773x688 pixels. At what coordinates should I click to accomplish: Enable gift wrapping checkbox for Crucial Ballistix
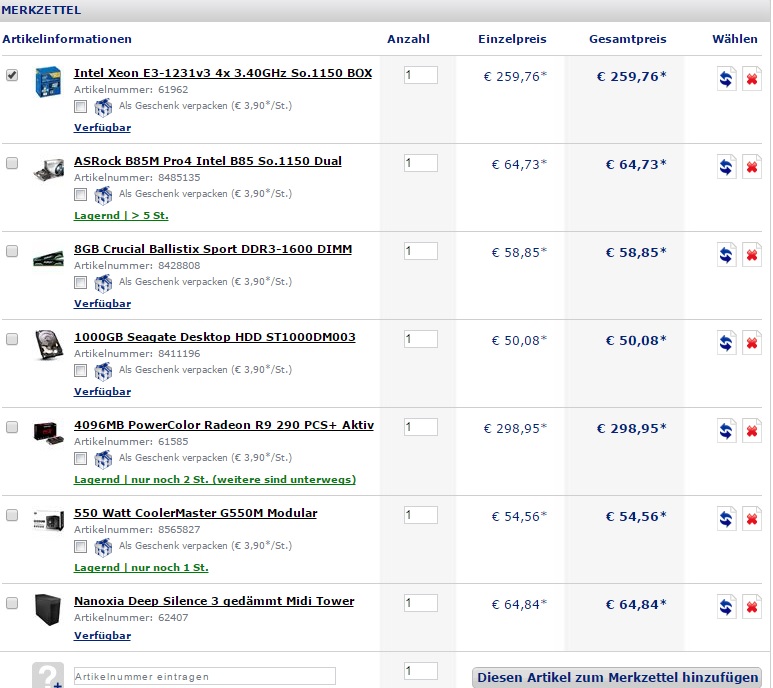80,282
